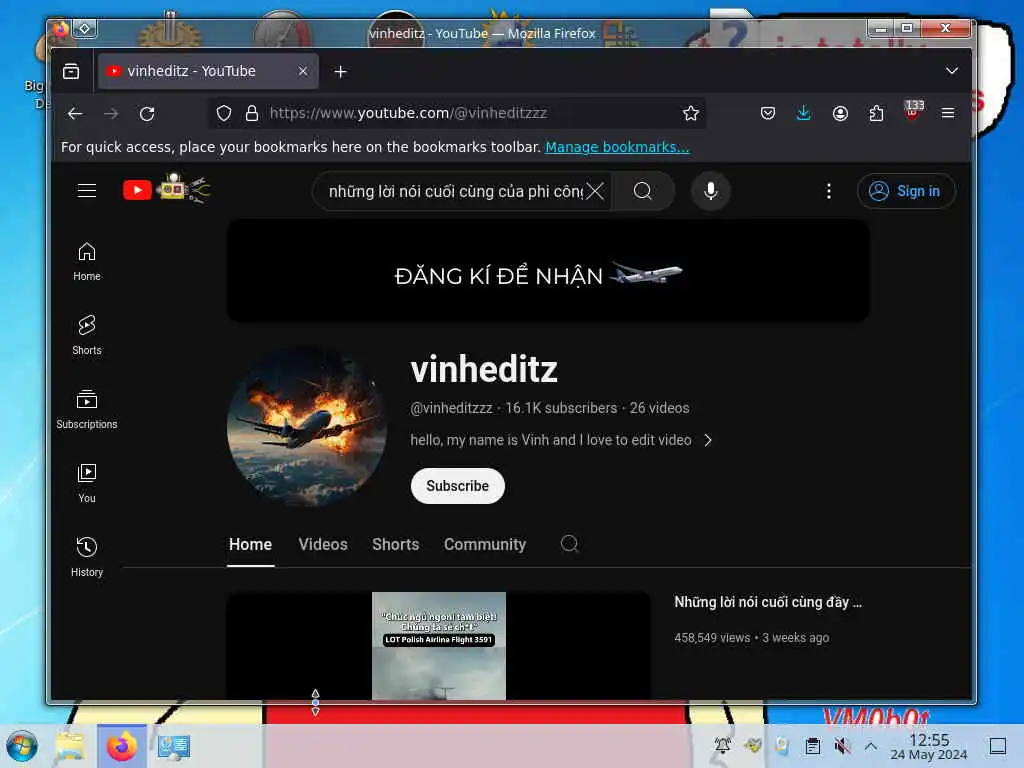This screenshot has width=1024, height=768.
Task: Open Shorts in the YouTube sidebar
Action: click(x=87, y=335)
